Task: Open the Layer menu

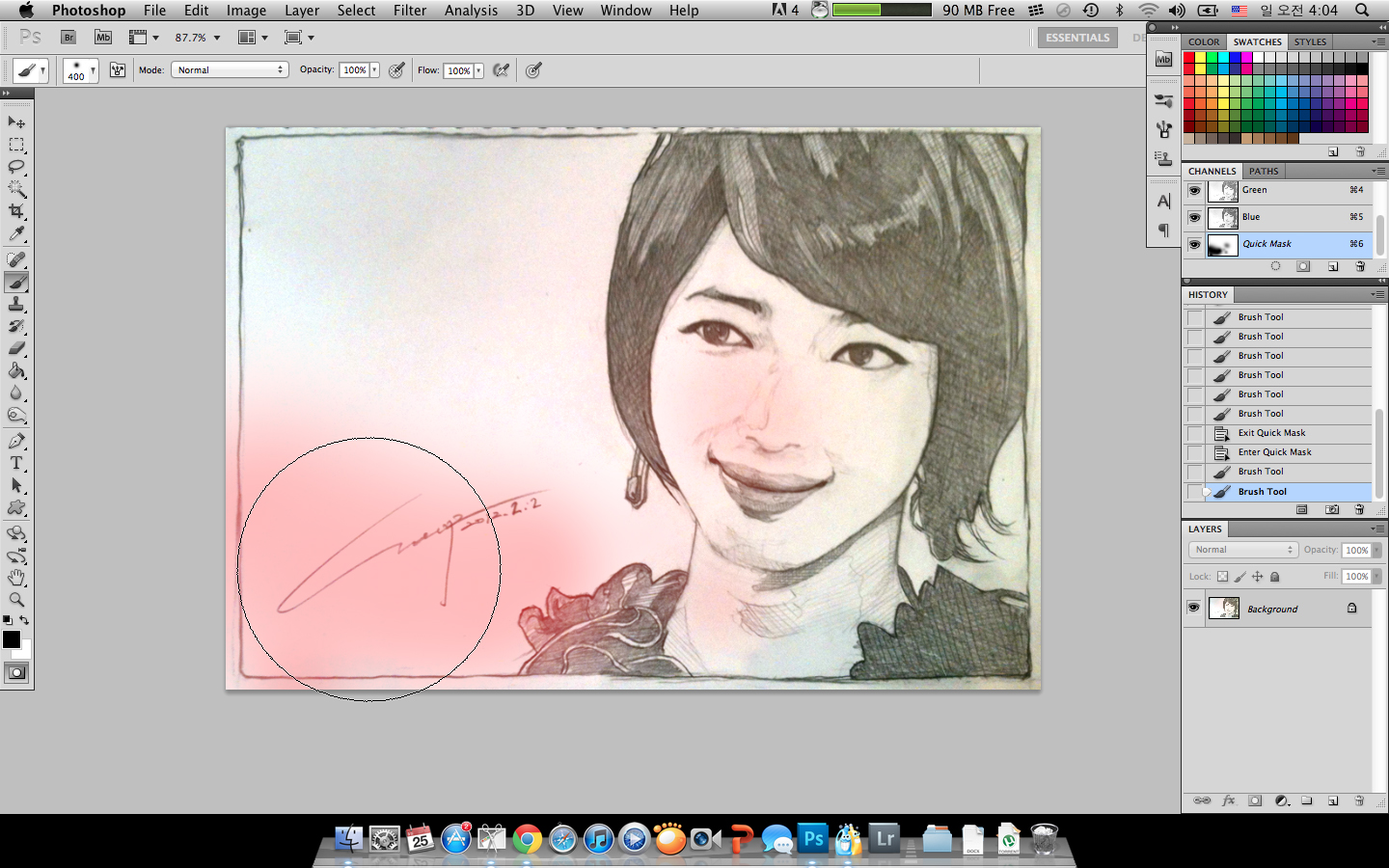Action: click(x=302, y=10)
